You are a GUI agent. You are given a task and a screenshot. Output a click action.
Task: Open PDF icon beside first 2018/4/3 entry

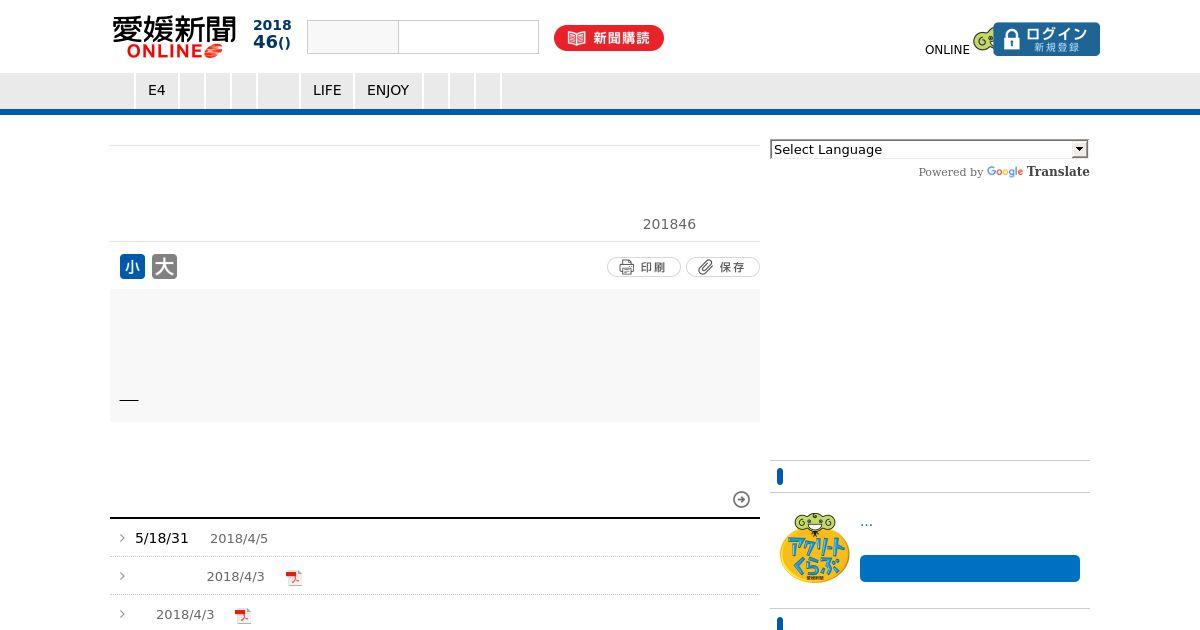click(x=293, y=577)
